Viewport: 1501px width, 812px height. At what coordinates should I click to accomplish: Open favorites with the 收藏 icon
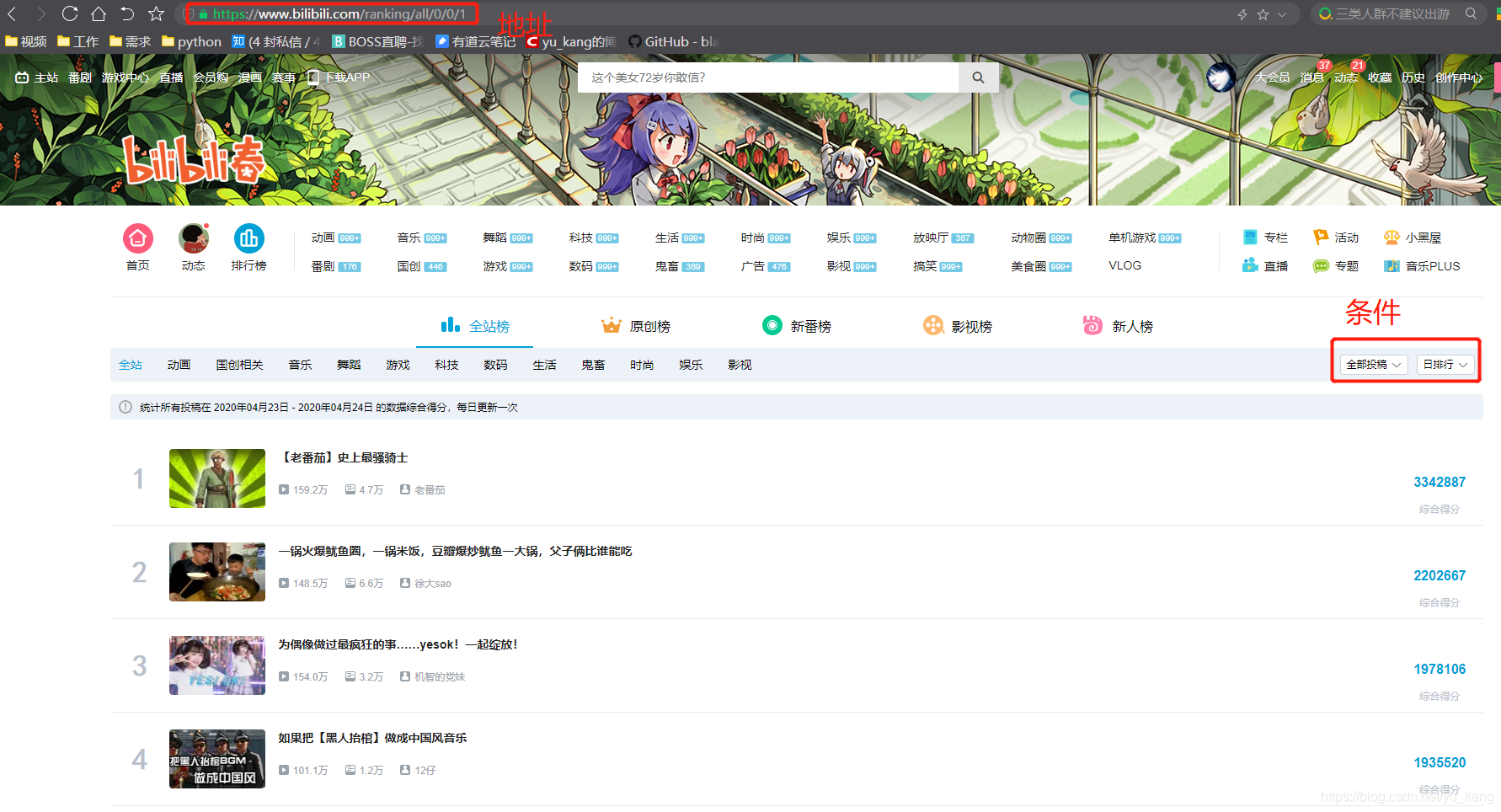(x=1380, y=77)
